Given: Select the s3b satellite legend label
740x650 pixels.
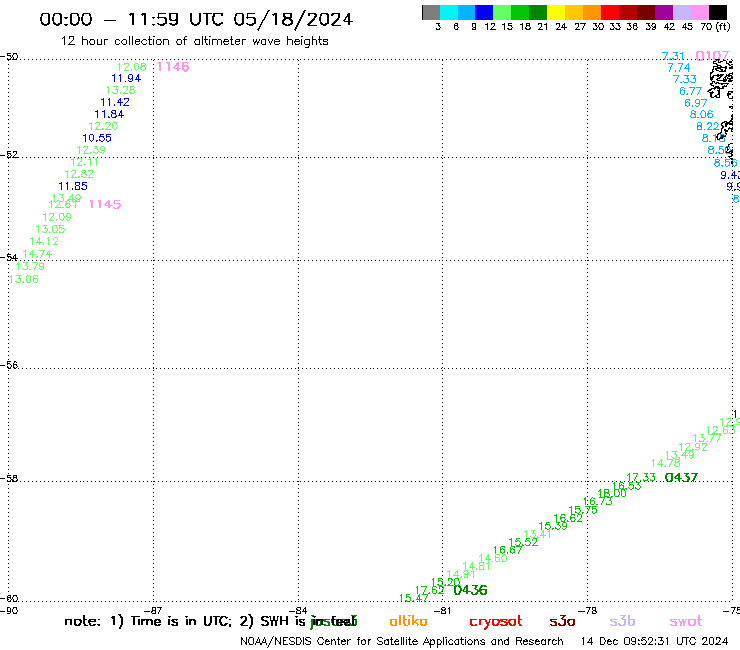Looking at the screenshot, I should click(622, 621).
